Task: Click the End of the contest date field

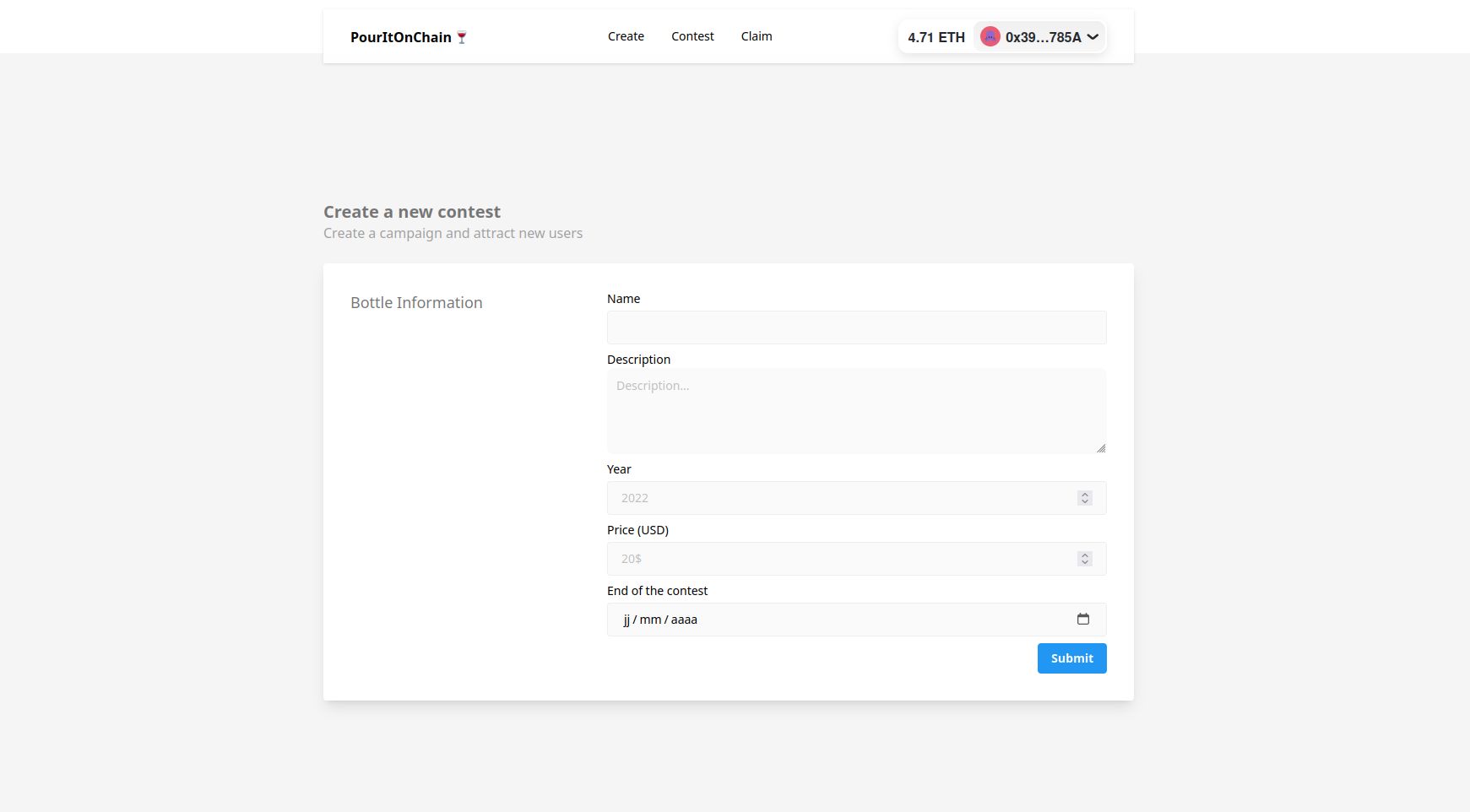Action: [856, 620]
